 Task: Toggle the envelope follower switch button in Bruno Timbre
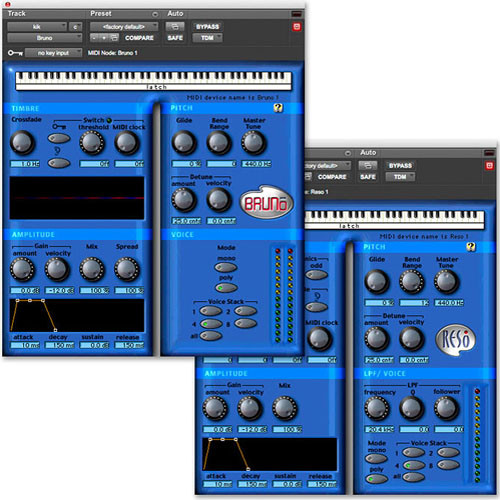59,163
